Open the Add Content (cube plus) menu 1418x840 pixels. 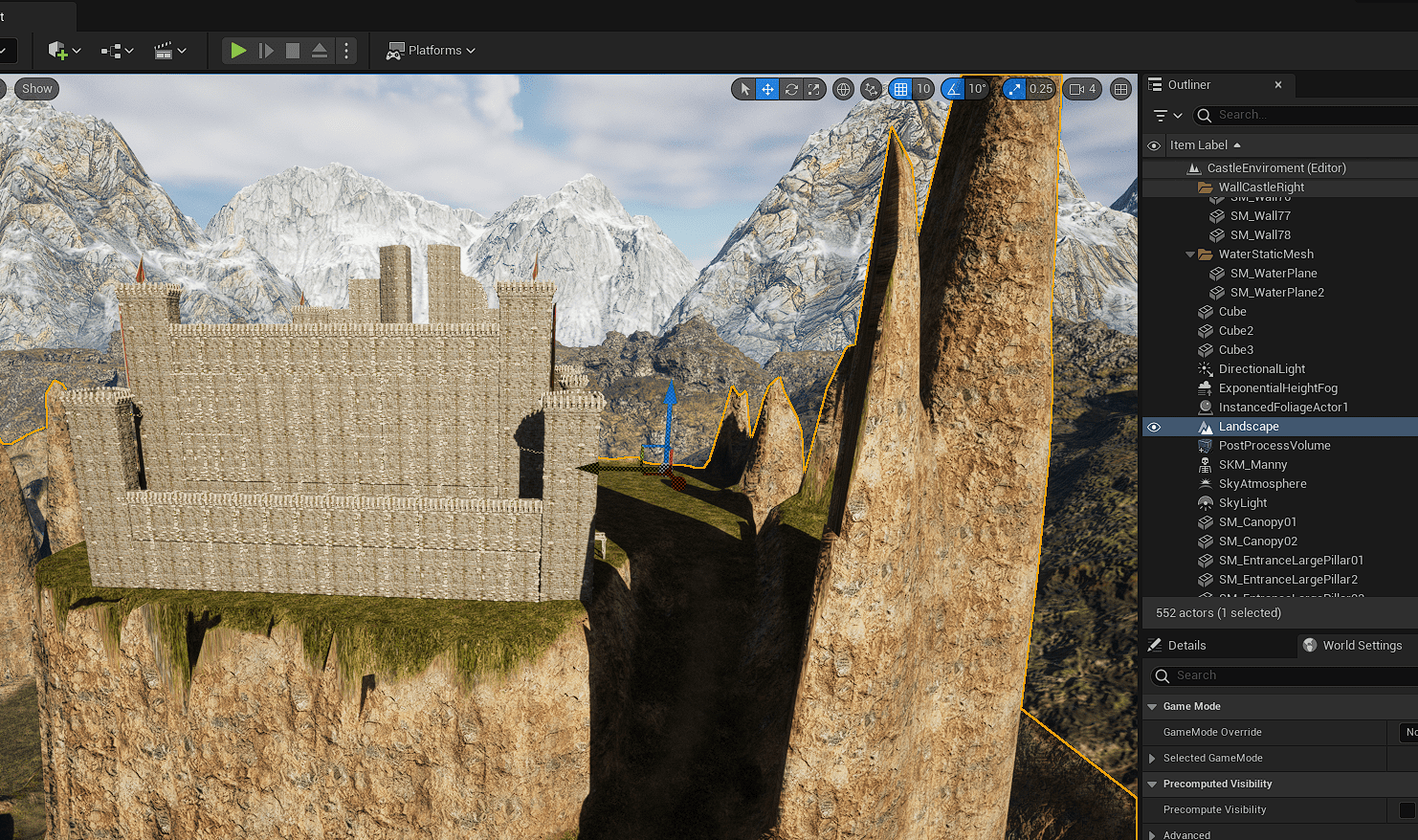point(63,51)
